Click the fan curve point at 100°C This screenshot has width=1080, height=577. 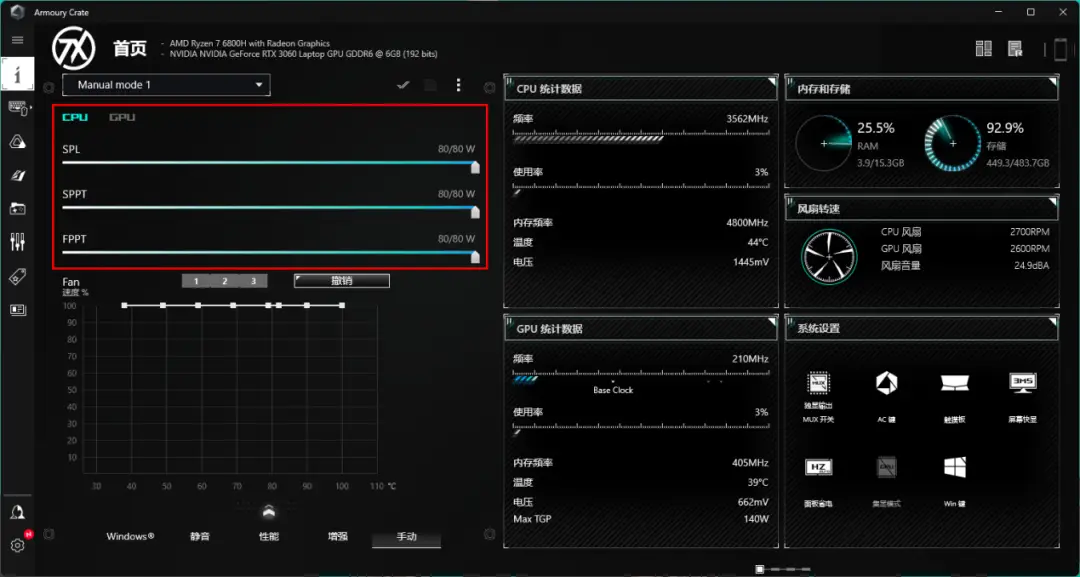click(x=342, y=305)
